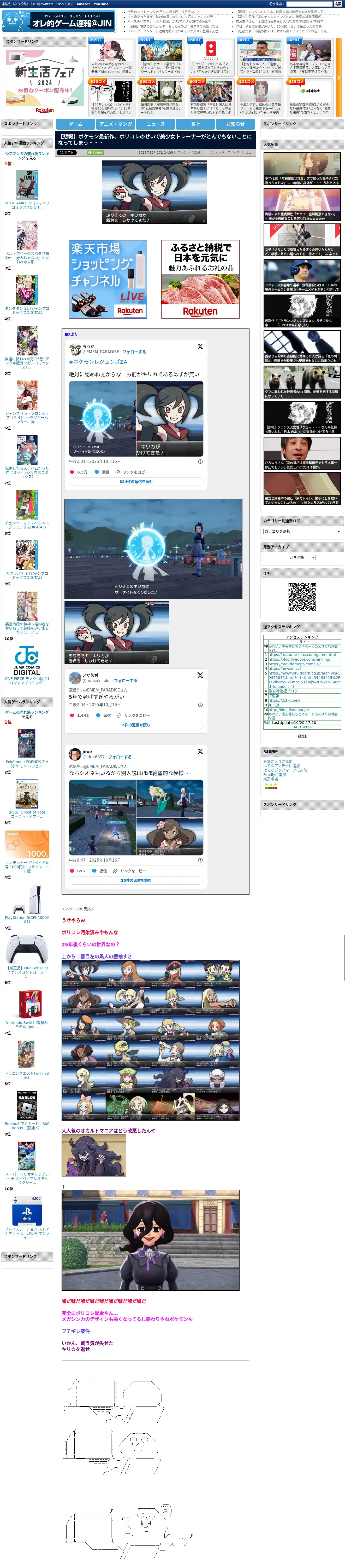Screen dimensions: 345x1568
Task: Select the ゲーム navigation tab
Action: coord(75,124)
